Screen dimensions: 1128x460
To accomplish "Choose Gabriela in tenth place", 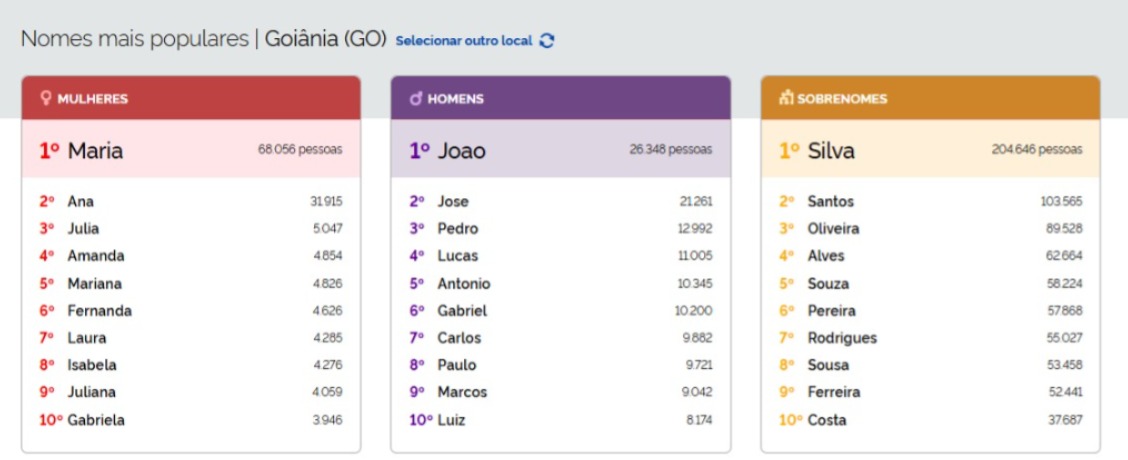I will pyautogui.click(x=96, y=420).
